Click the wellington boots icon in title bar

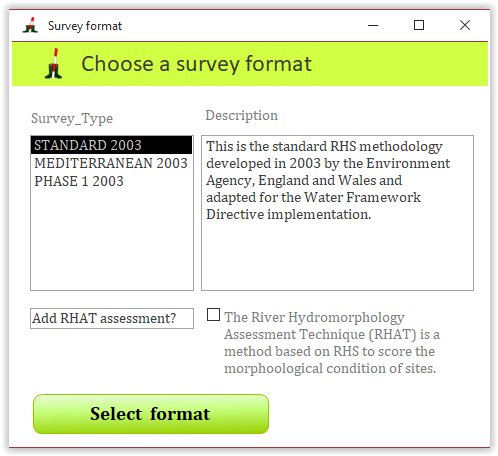pyautogui.click(x=30, y=25)
